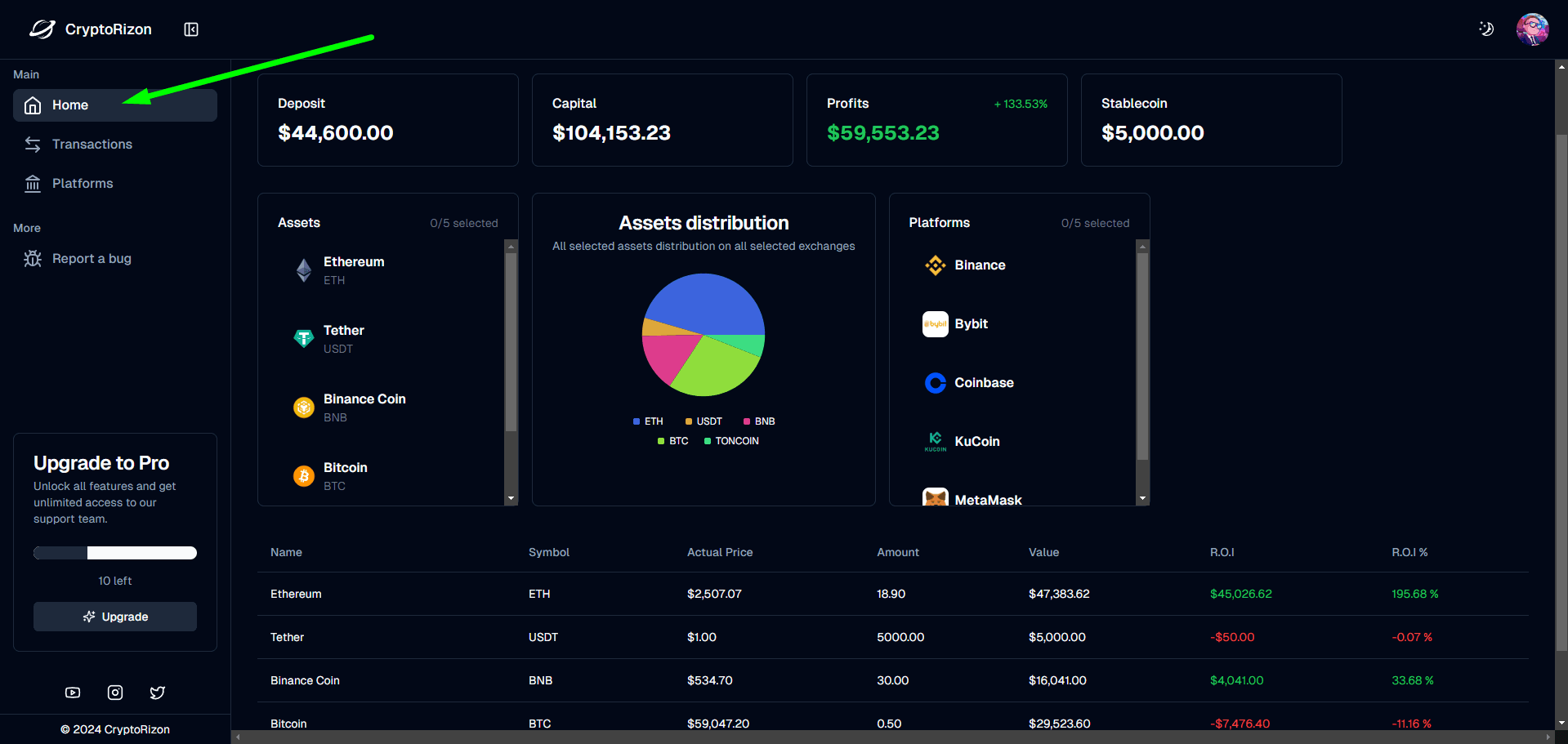Click the Home icon in the sidebar

pyautogui.click(x=33, y=105)
